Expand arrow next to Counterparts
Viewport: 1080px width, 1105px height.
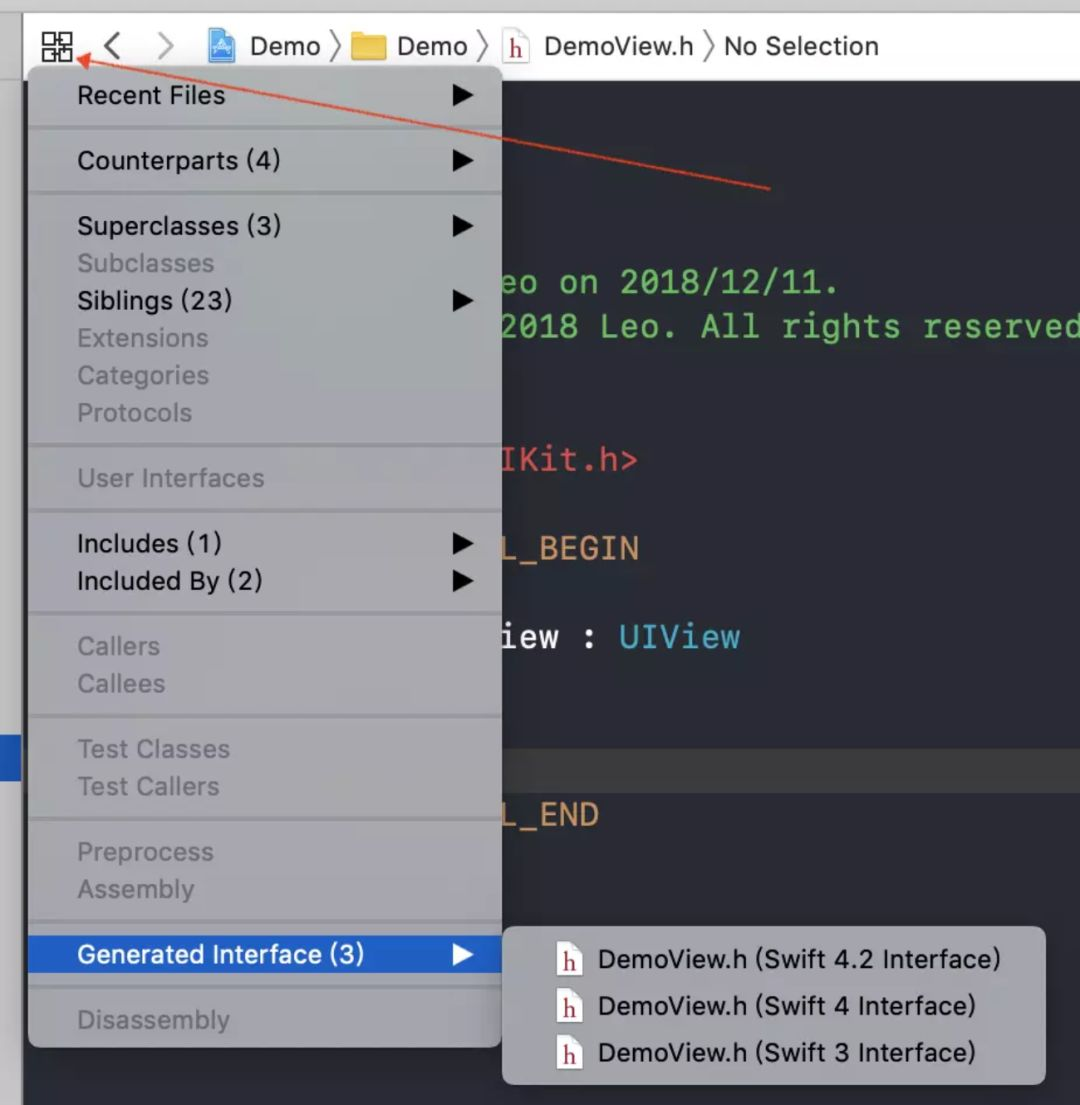[x=462, y=161]
